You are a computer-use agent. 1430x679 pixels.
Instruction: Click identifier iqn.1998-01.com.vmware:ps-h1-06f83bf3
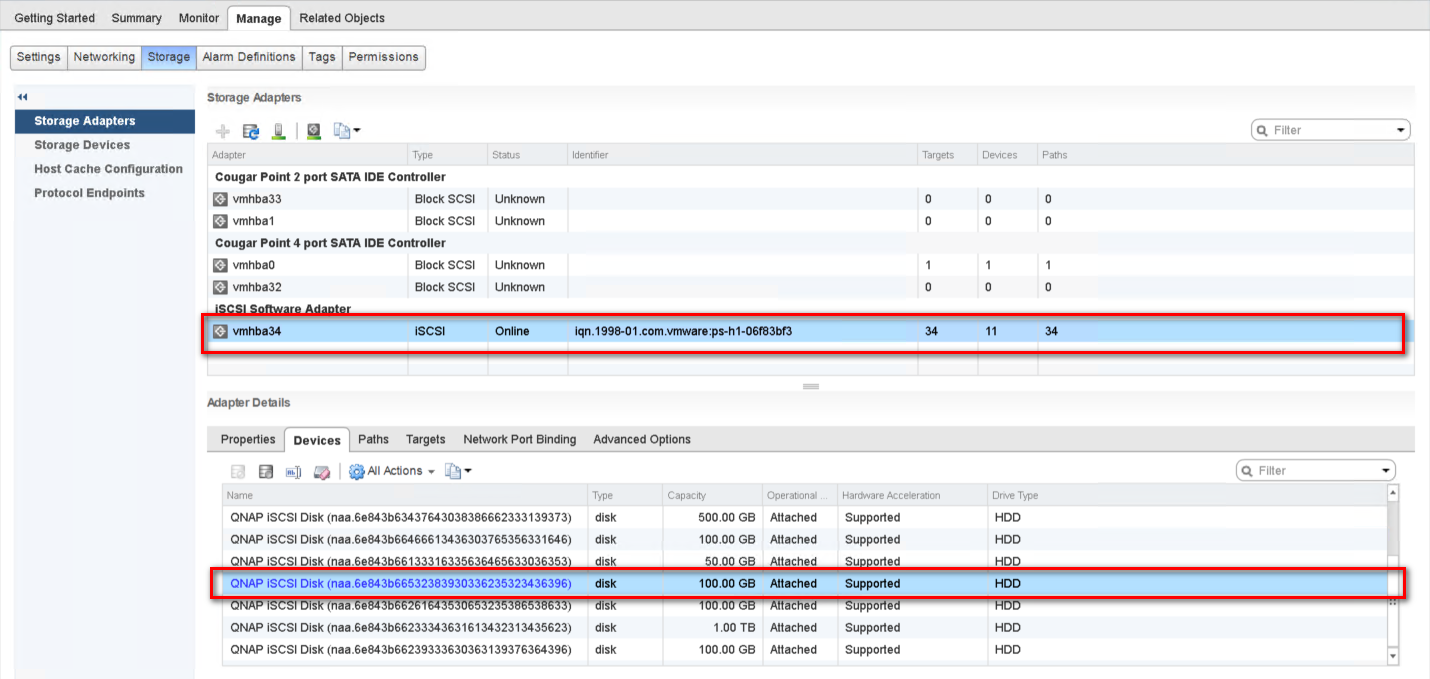point(683,331)
